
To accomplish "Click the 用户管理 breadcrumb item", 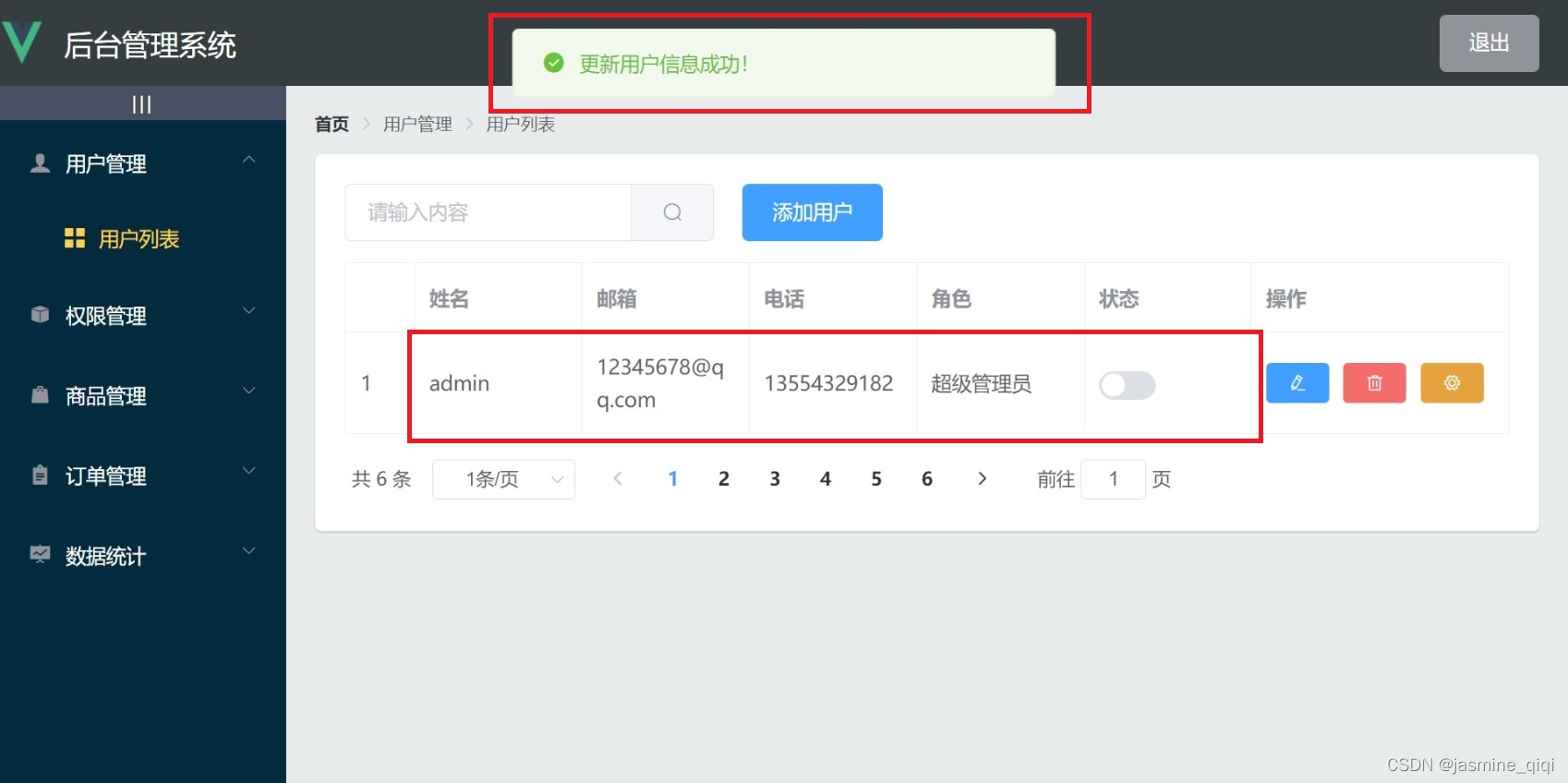I will pos(417,124).
